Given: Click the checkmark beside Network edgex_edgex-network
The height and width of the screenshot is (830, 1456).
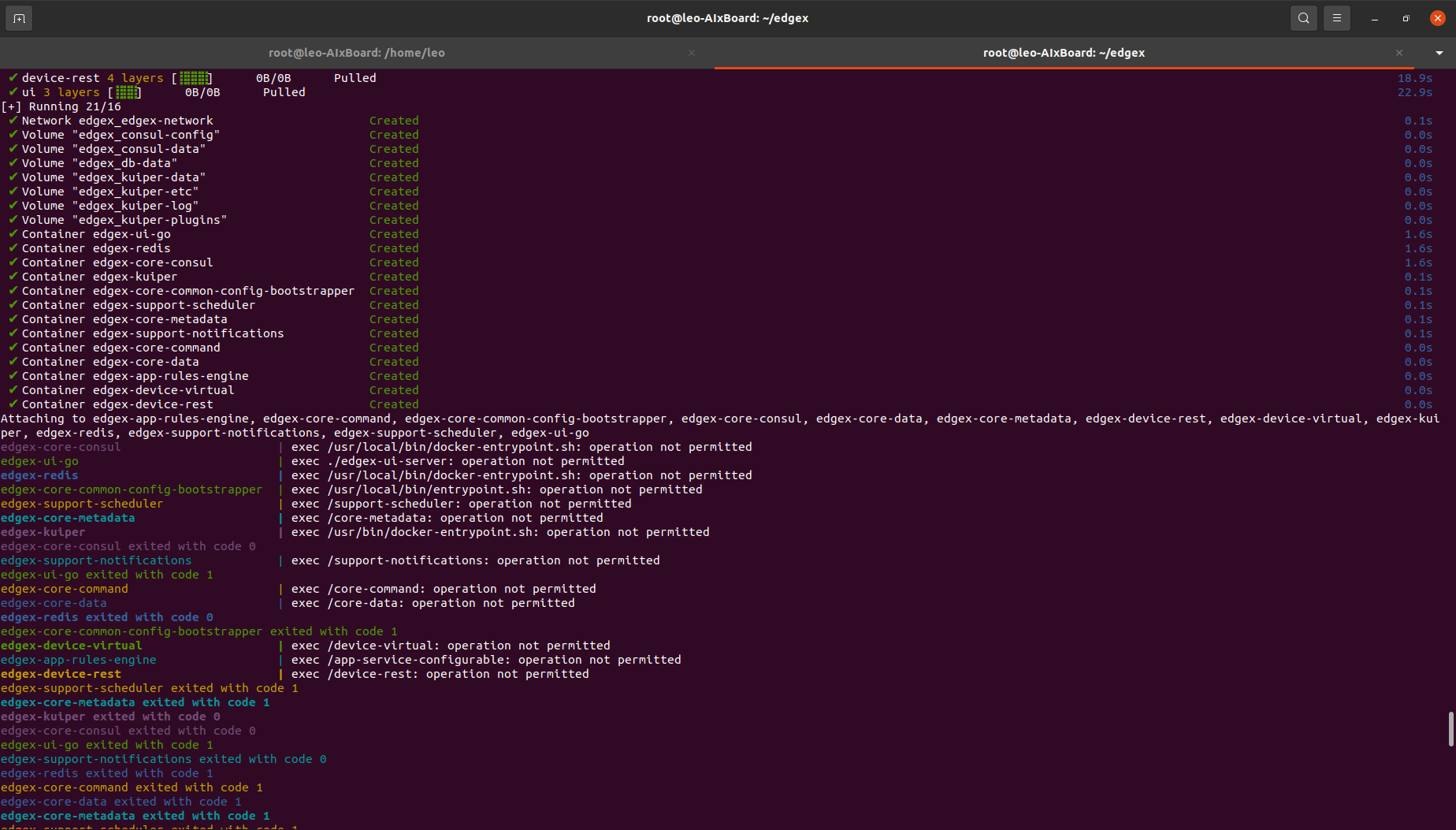Looking at the screenshot, I should pos(13,120).
